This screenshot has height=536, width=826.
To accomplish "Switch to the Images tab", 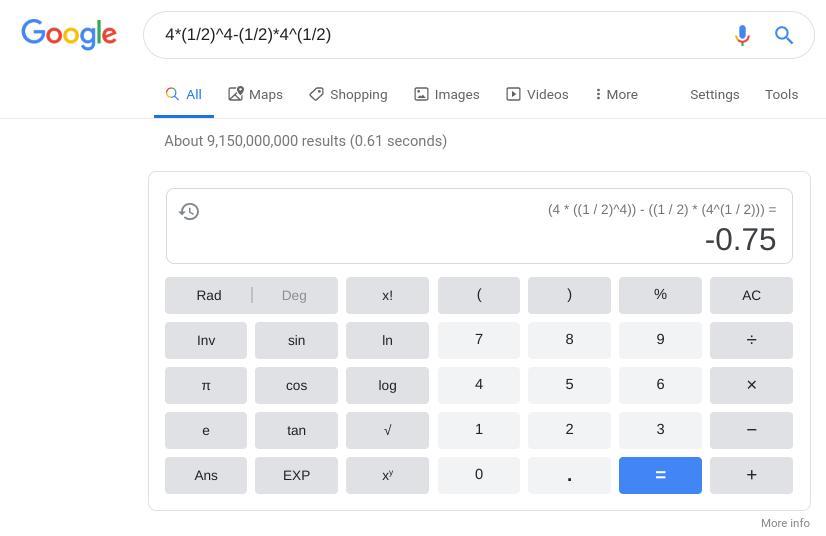I will click(x=447, y=94).
